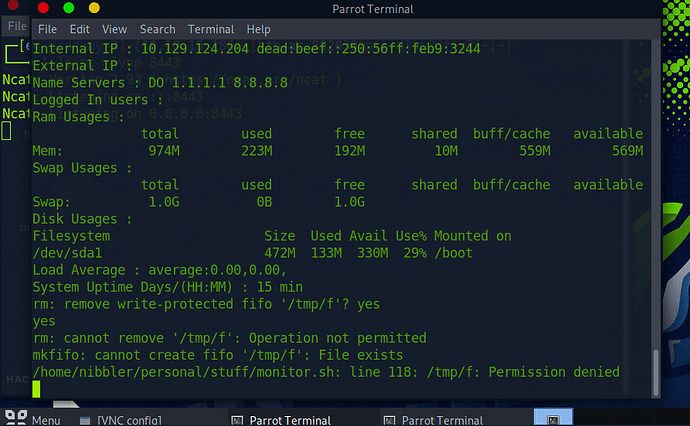The width and height of the screenshot is (690, 426).
Task: Open the Edit menu
Action: point(80,30)
